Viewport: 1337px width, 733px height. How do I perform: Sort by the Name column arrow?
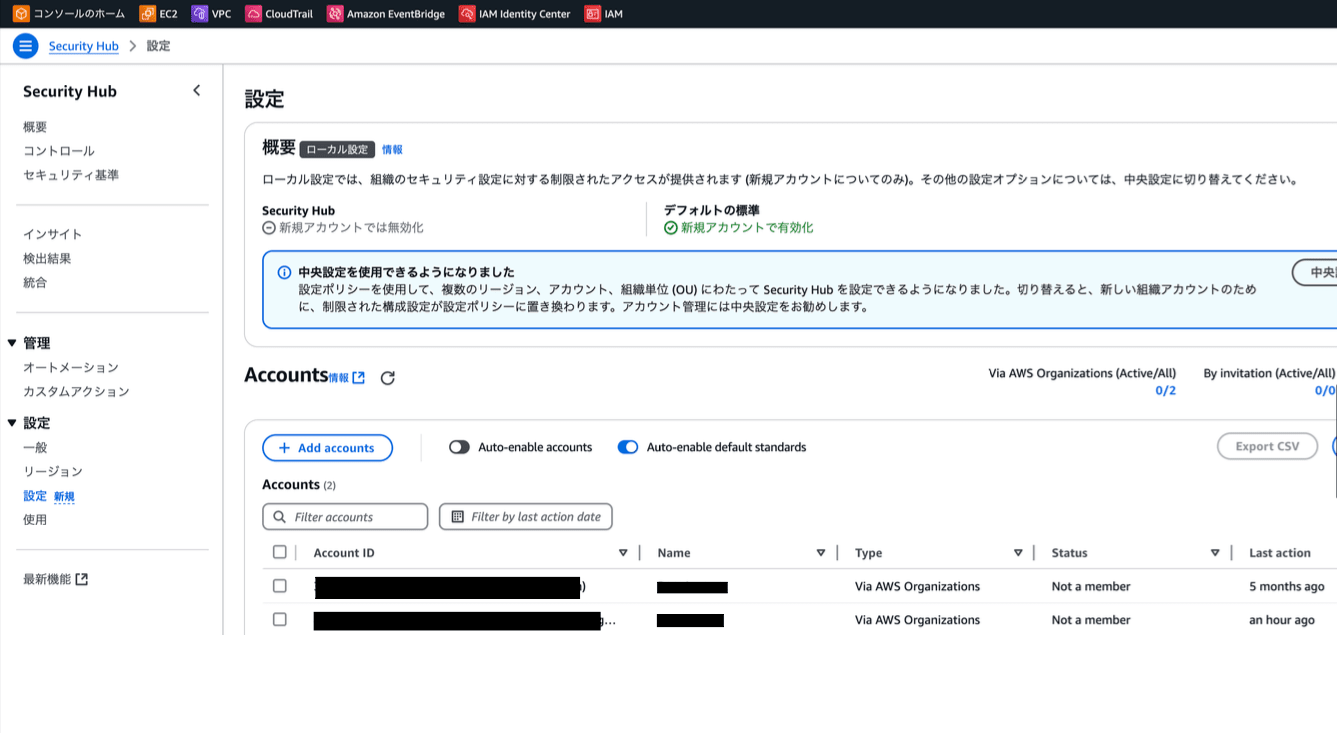point(821,553)
